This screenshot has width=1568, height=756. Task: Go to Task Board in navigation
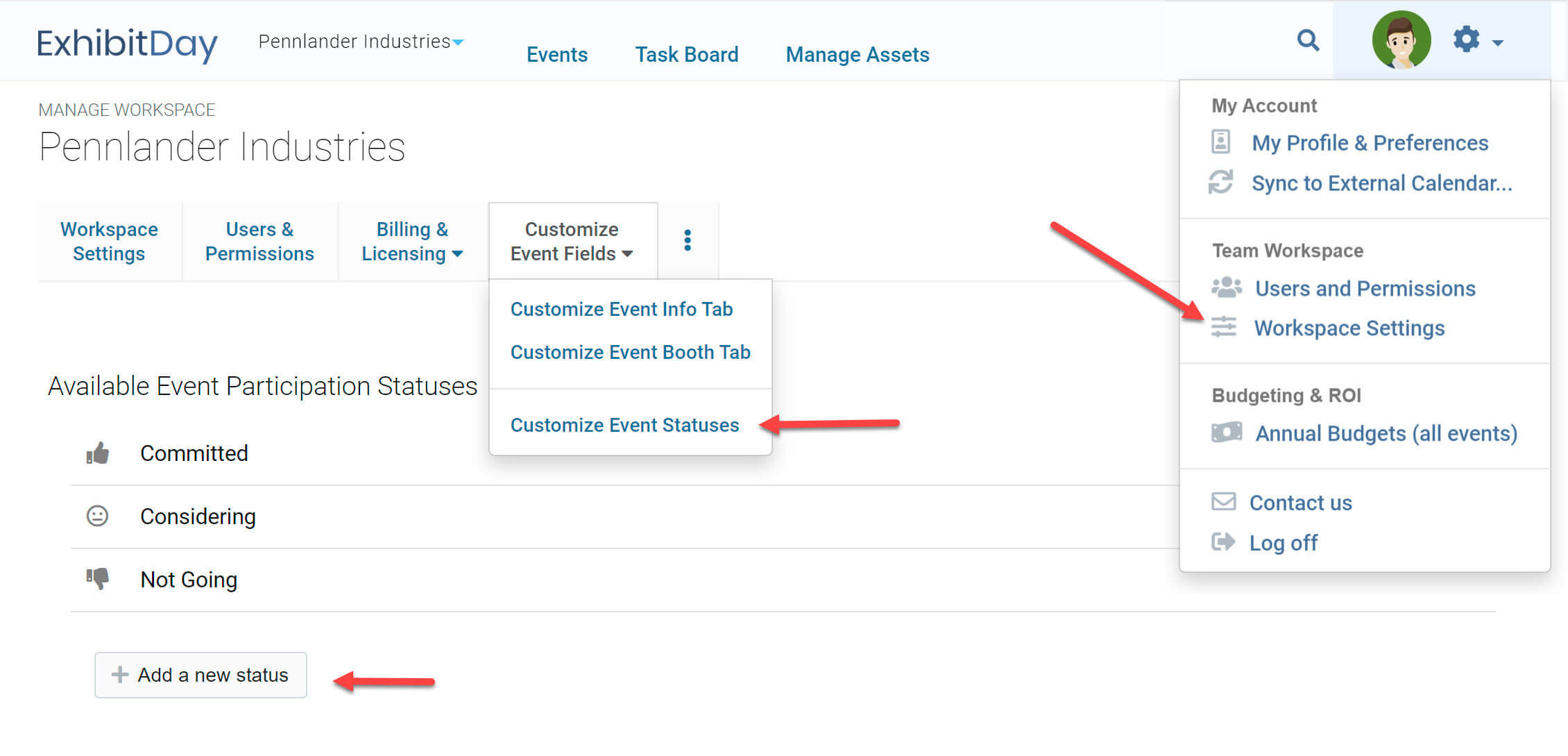686,54
